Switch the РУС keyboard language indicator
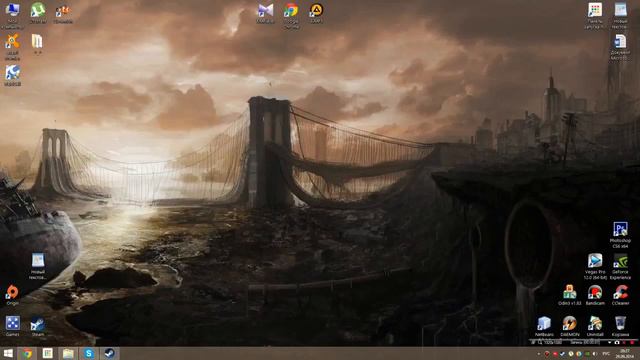 point(606,354)
